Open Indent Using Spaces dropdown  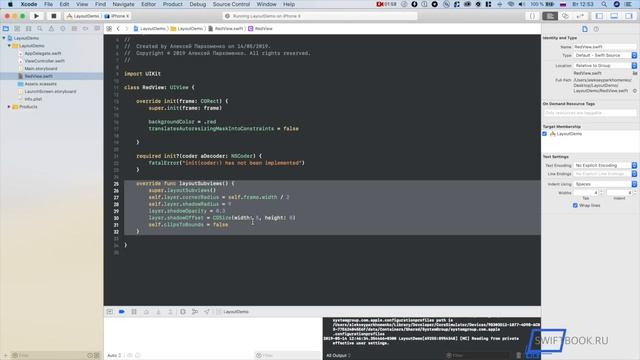click(x=605, y=184)
